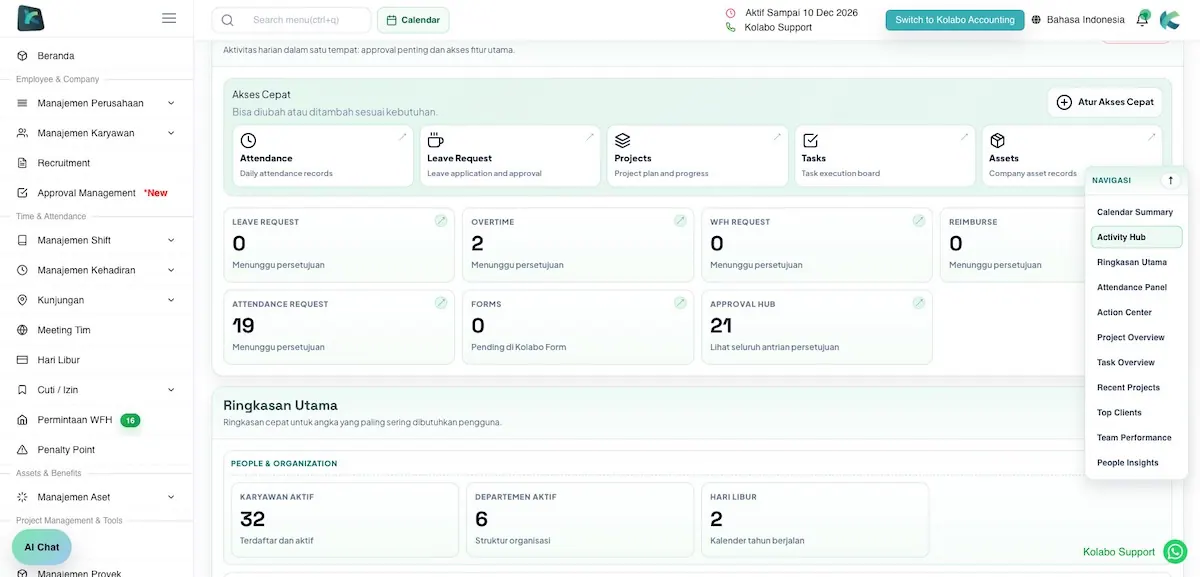Open the notification bell icon
This screenshot has height=577, width=1200.
point(1142,20)
